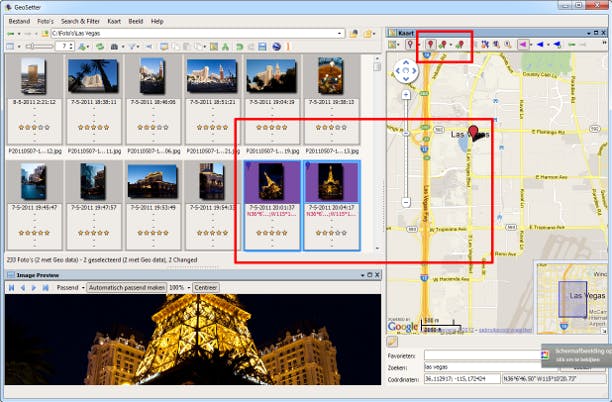Toggle the show image position marker icon

pos(411,45)
